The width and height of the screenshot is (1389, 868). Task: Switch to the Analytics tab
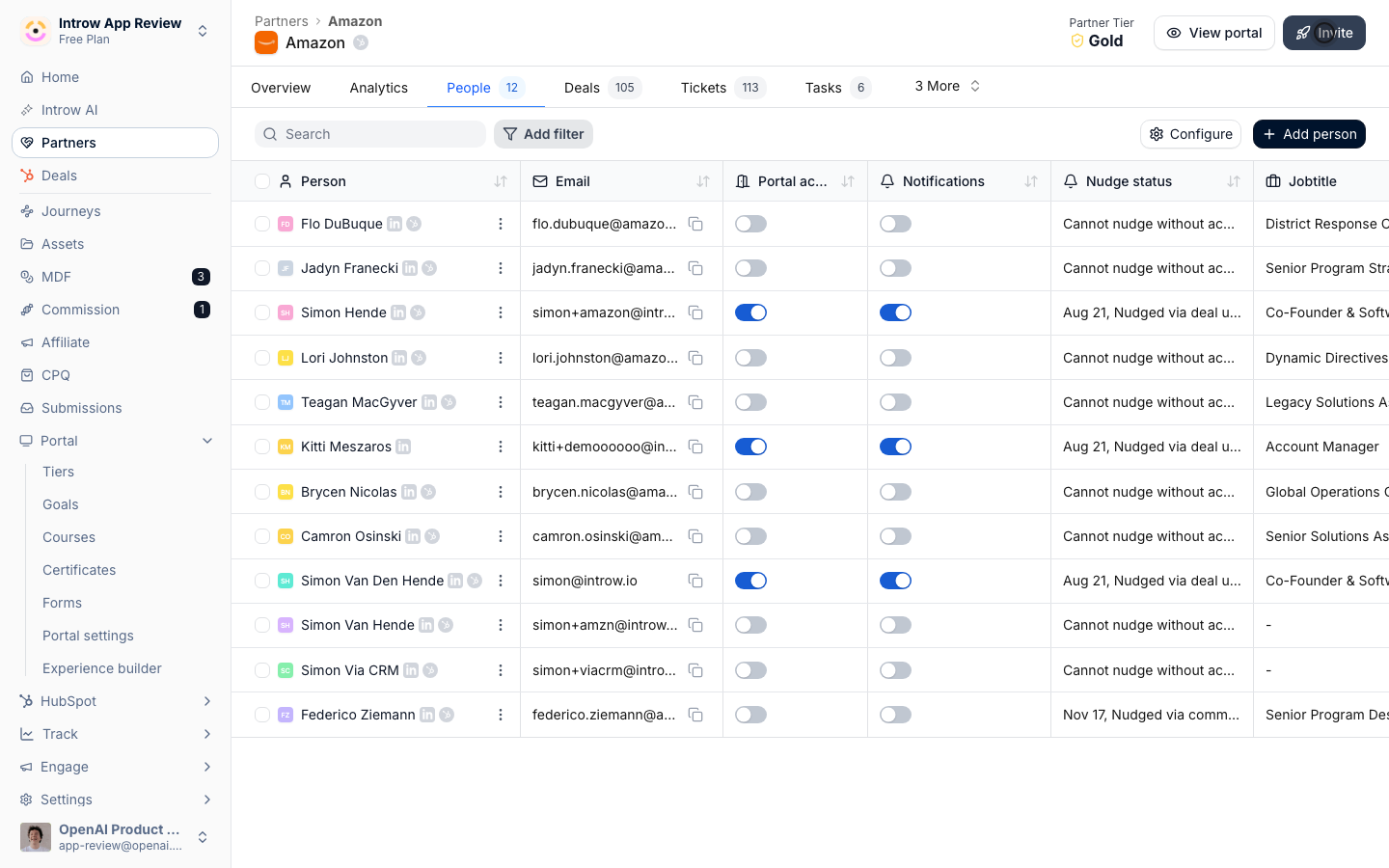pos(379,88)
